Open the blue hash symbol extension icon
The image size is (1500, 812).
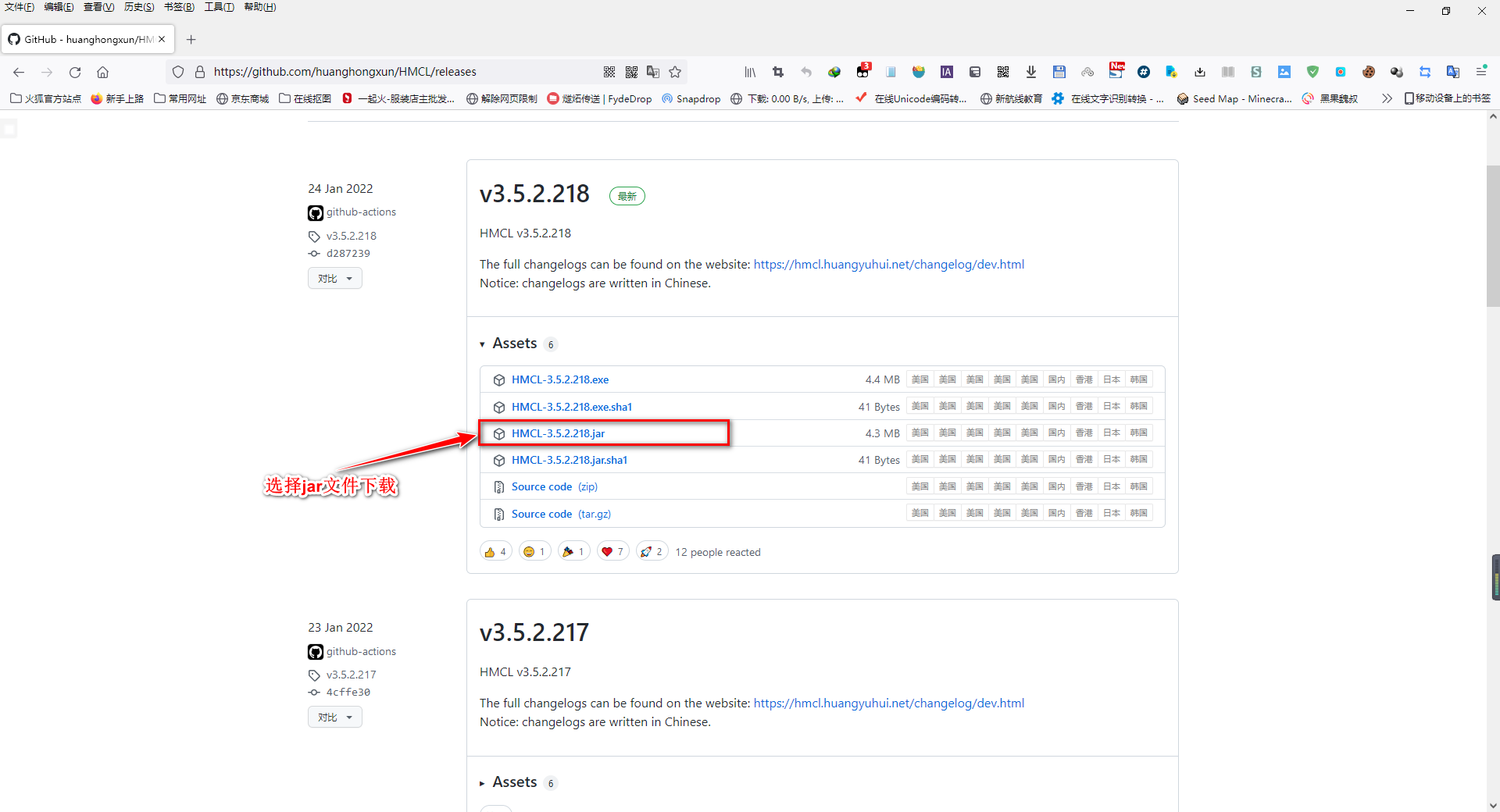(1144, 72)
